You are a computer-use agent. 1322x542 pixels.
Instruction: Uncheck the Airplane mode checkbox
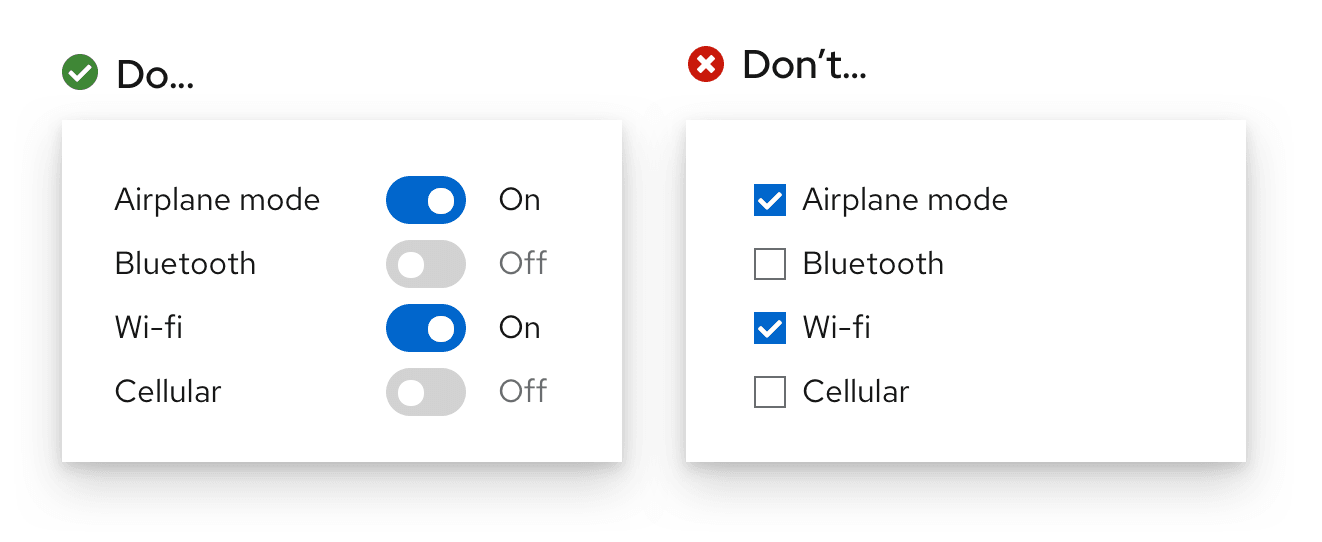tap(770, 200)
